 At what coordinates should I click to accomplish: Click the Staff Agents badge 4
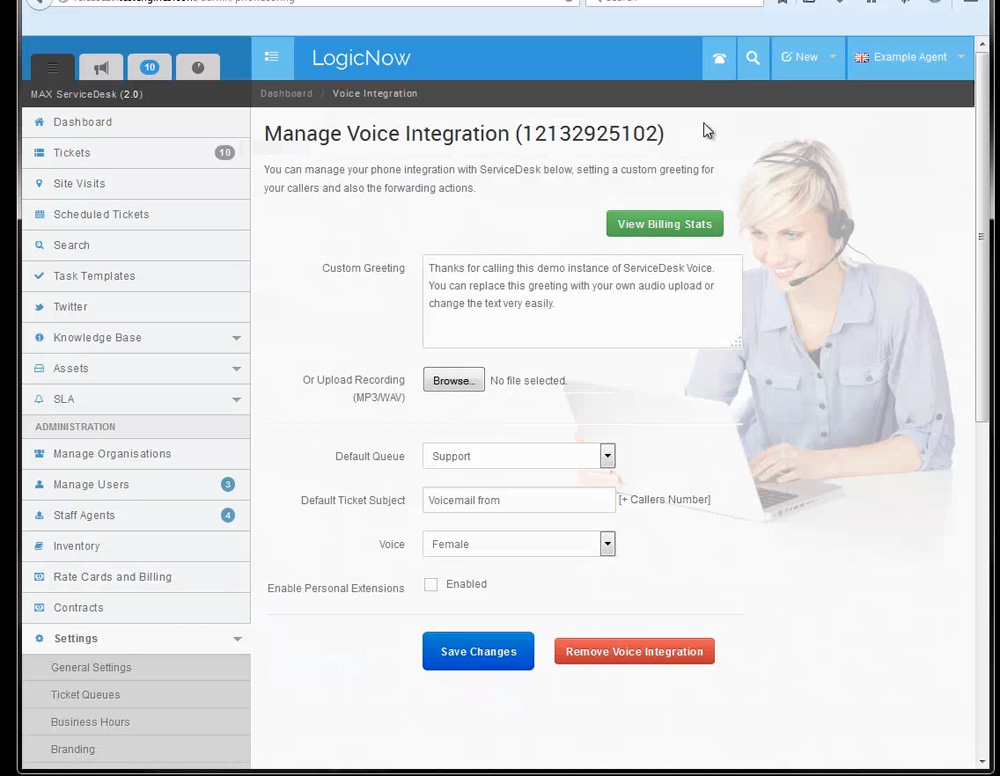228,515
